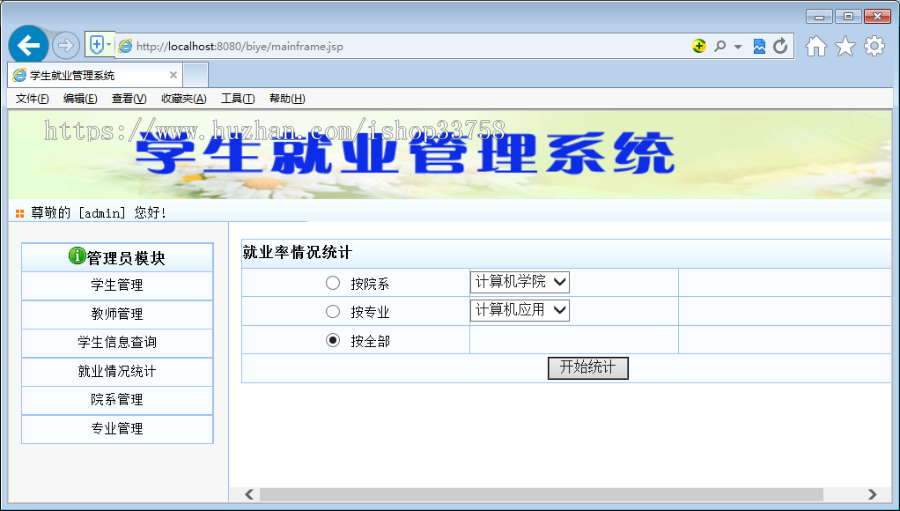
Task: Click the browser forward arrow button
Action: [65, 45]
